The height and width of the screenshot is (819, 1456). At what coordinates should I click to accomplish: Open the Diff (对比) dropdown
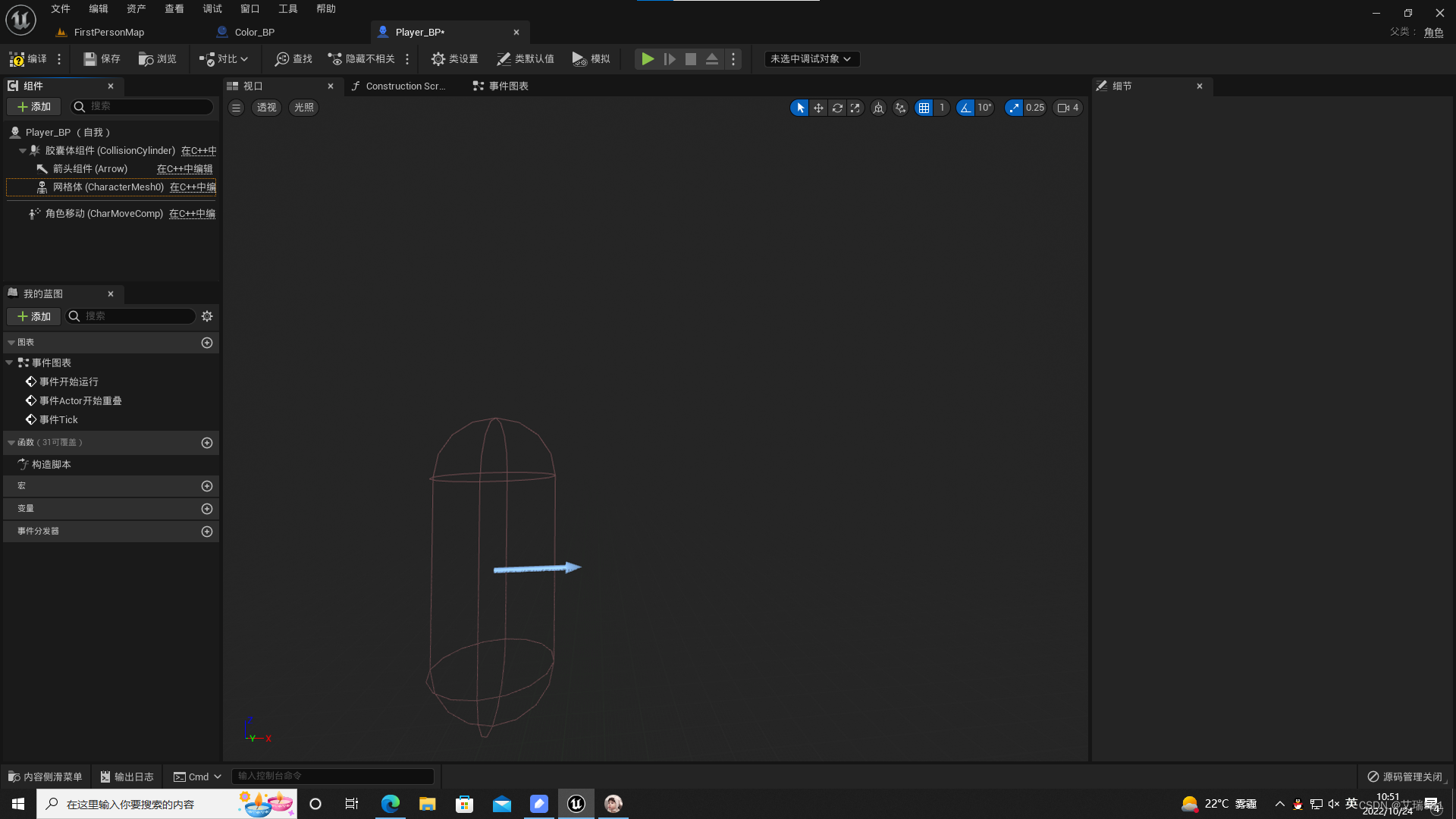(x=224, y=59)
